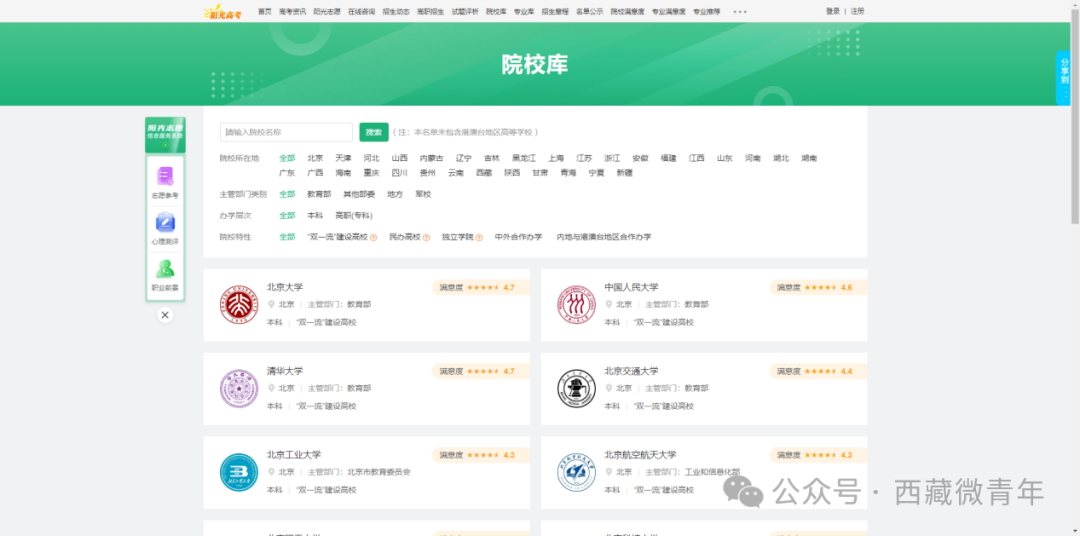The width and height of the screenshot is (1080, 536).
Task: Open 院校库 in the top navigation
Action: click(x=496, y=12)
